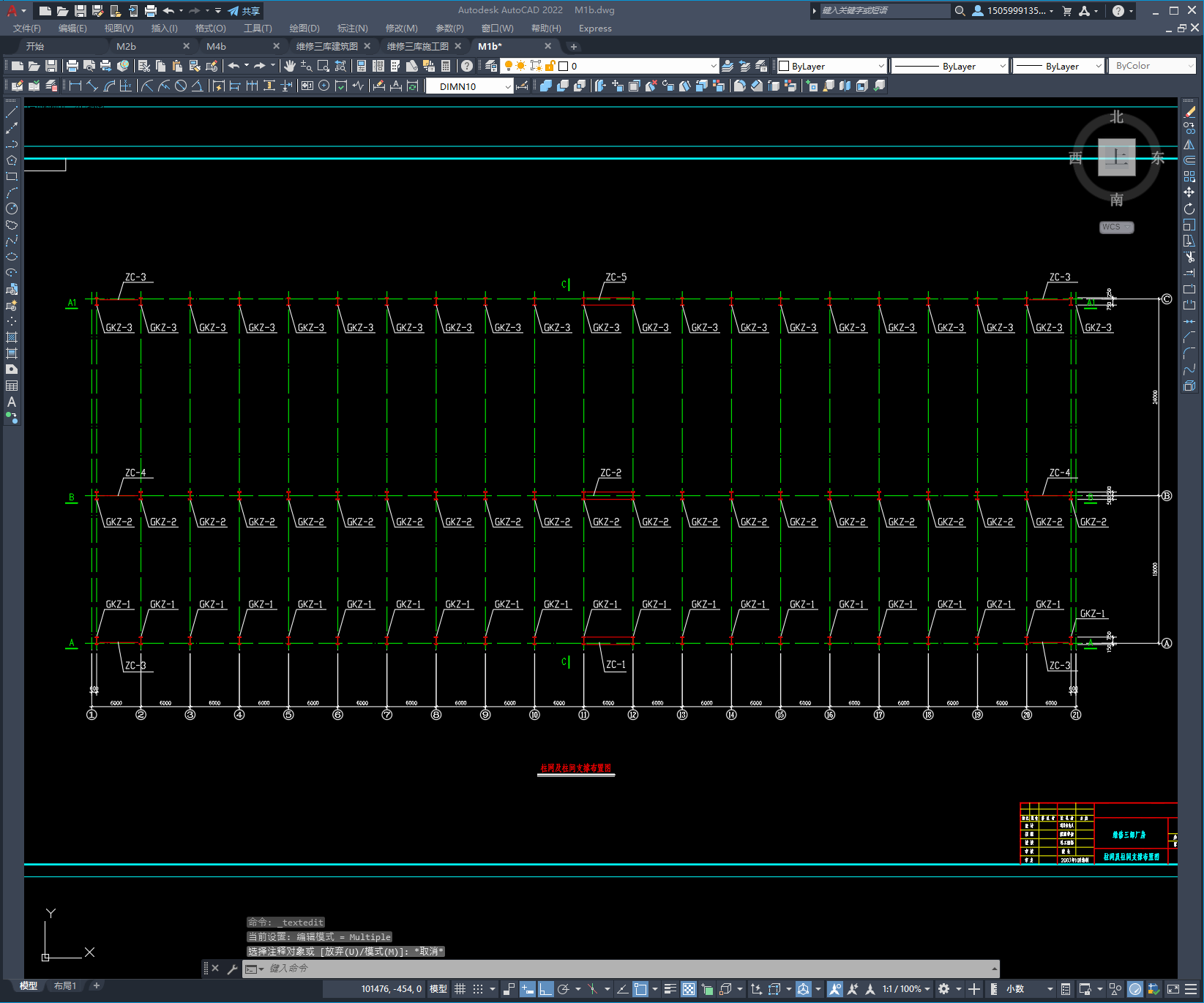1204x1003 pixels.
Task: Switch to the M2b drawing tab
Action: [x=126, y=46]
